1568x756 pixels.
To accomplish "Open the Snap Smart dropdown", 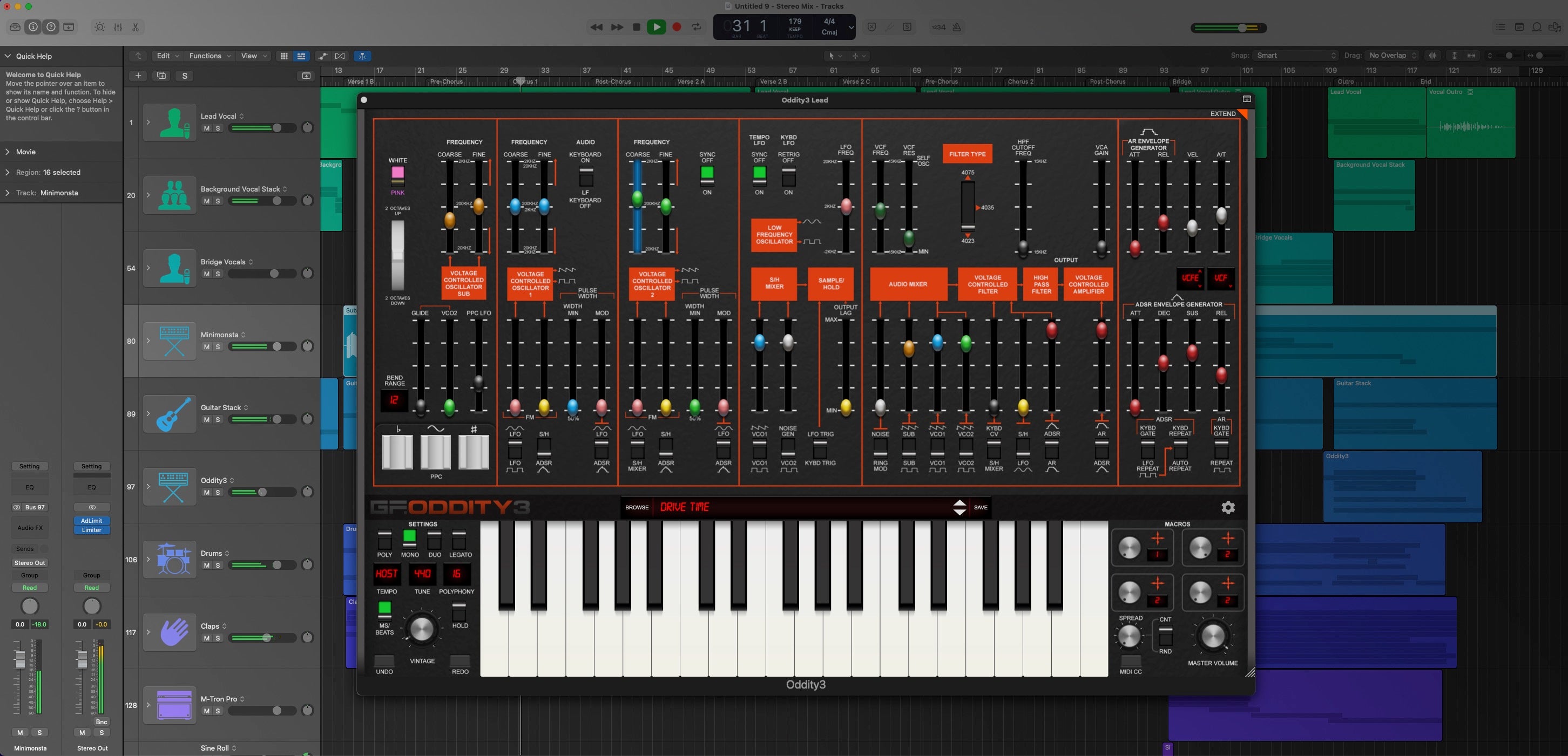I will [1295, 56].
